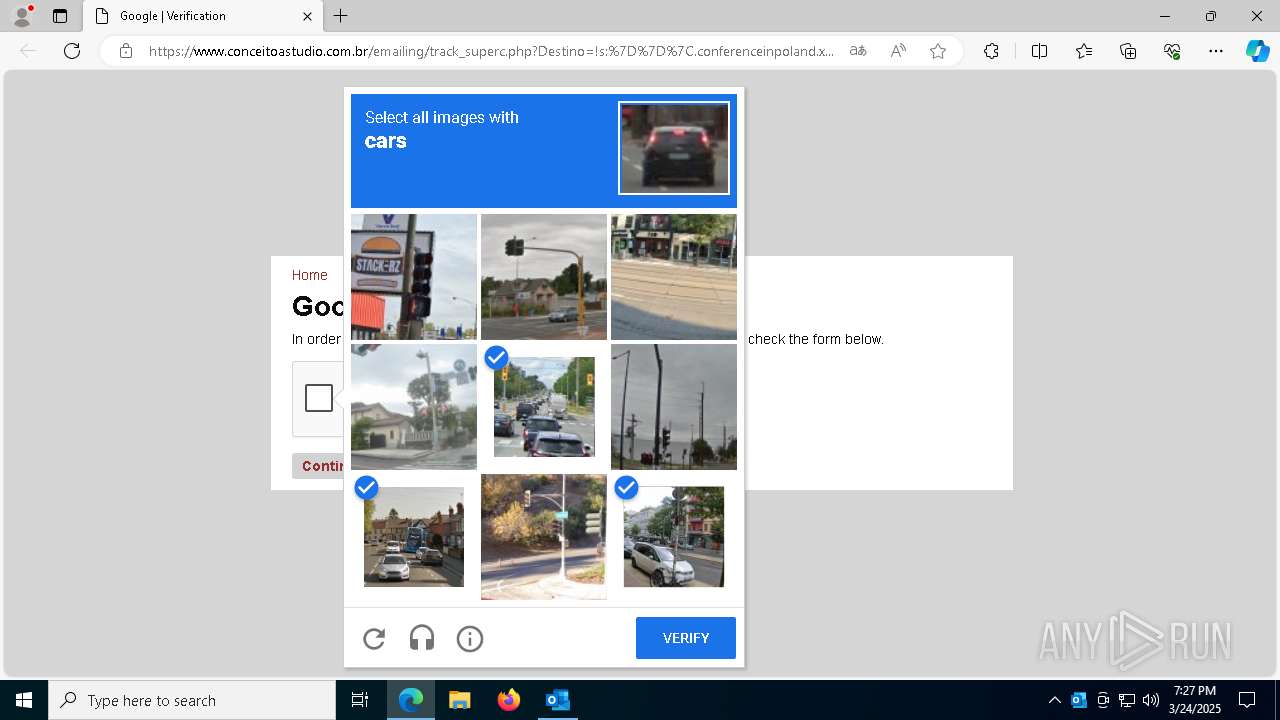Open volume control in system tray
The height and width of the screenshot is (720, 1280).
click(x=1151, y=700)
